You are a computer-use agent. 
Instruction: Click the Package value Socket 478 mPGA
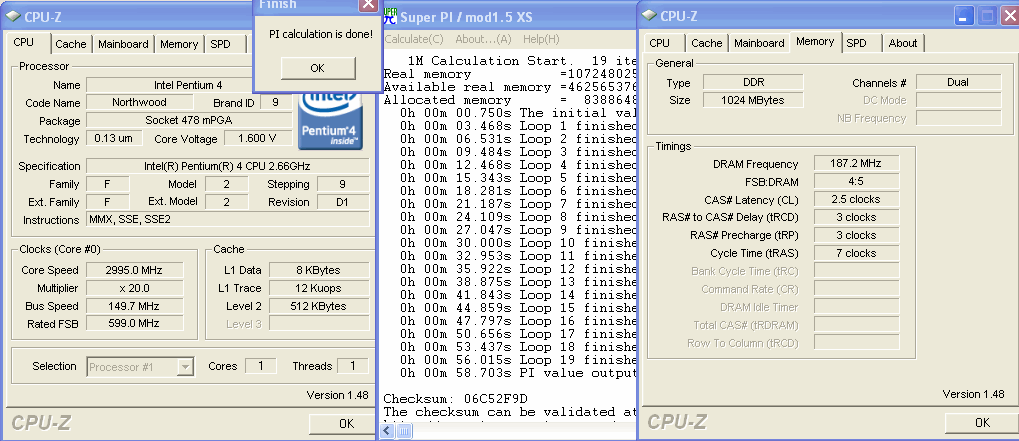188,121
